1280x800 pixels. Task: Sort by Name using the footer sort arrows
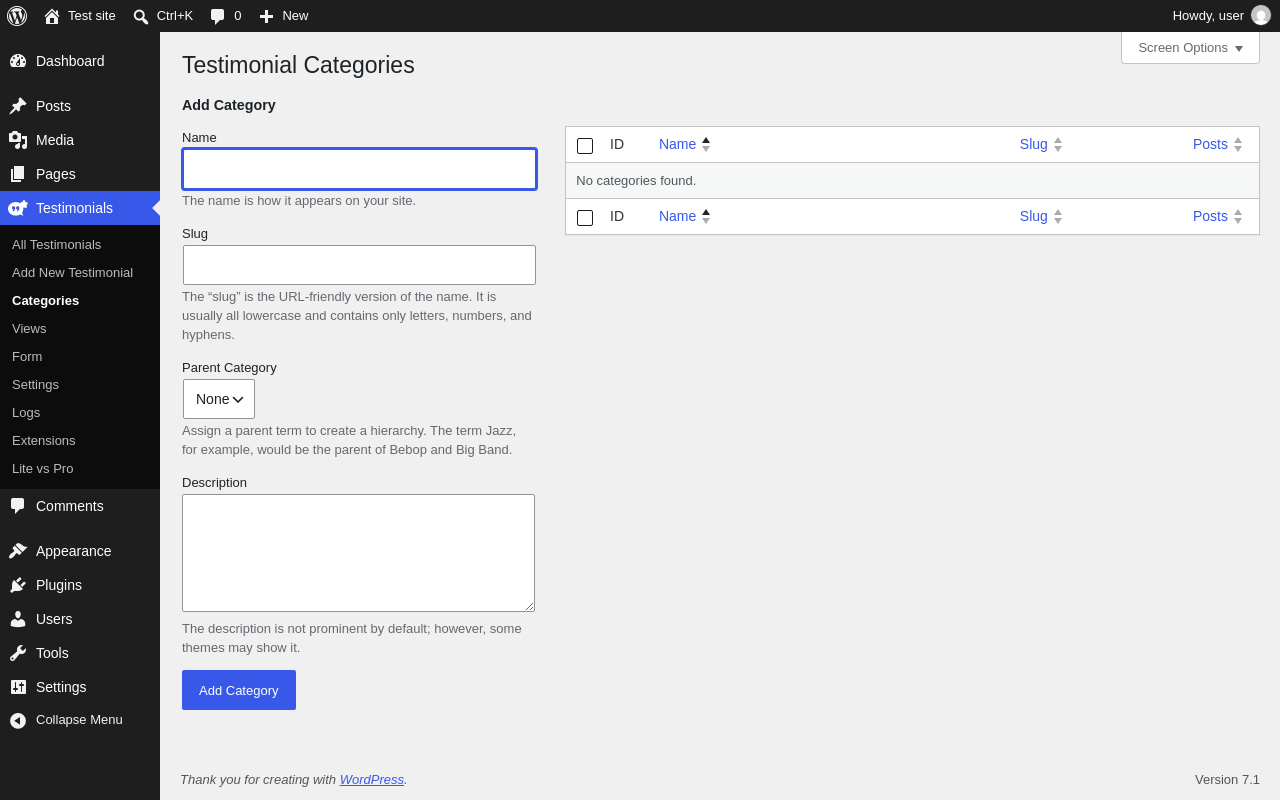pos(706,216)
